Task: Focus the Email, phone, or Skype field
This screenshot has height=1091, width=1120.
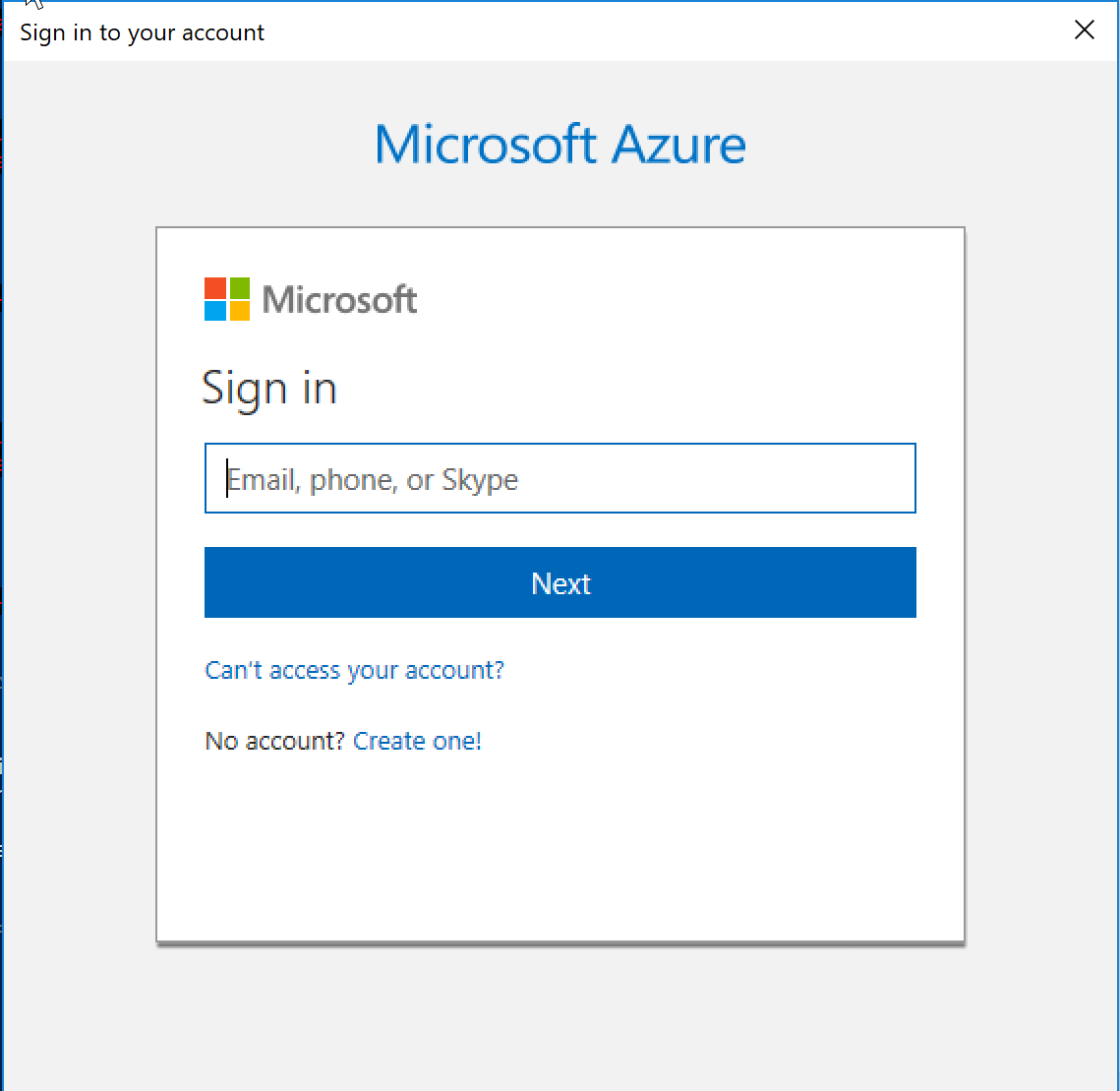Action: 560,478
